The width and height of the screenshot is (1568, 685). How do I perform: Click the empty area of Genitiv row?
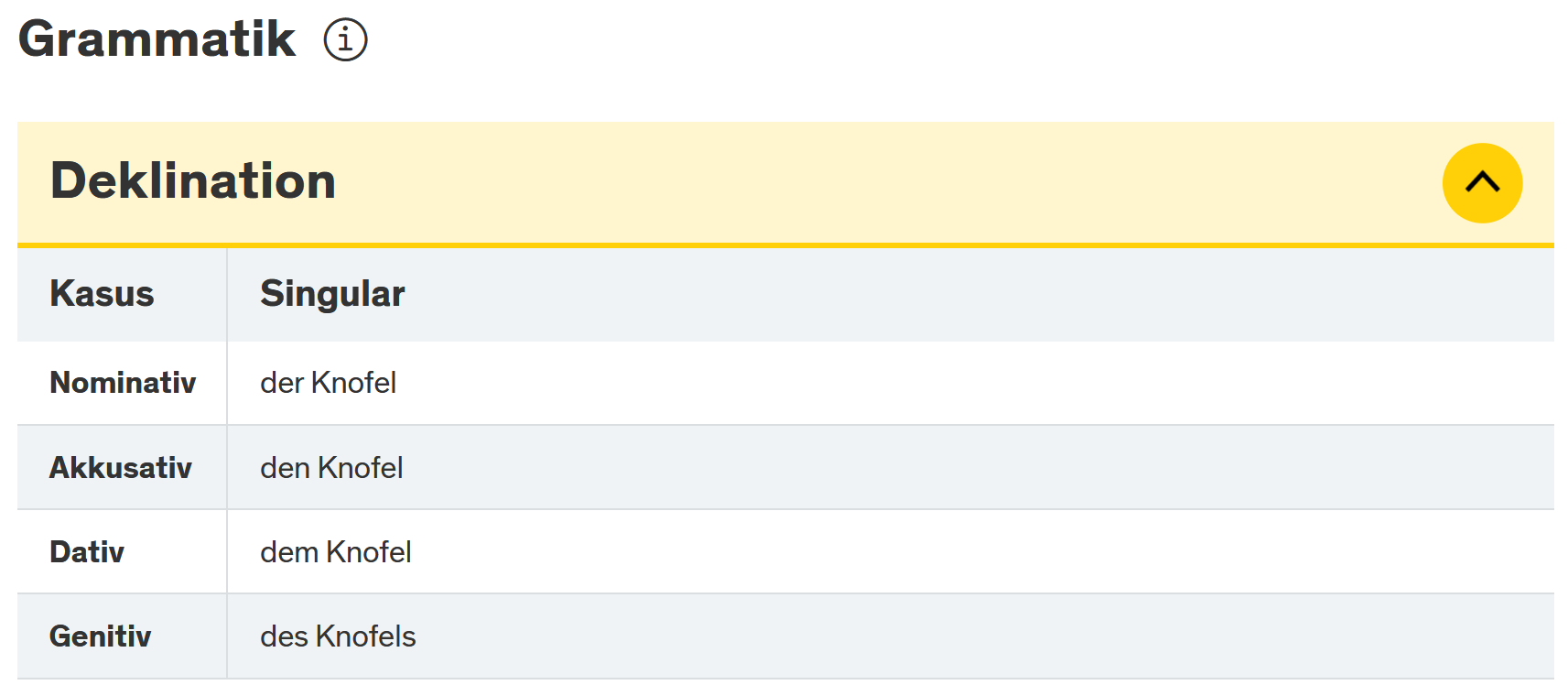pyautogui.click(x=985, y=636)
